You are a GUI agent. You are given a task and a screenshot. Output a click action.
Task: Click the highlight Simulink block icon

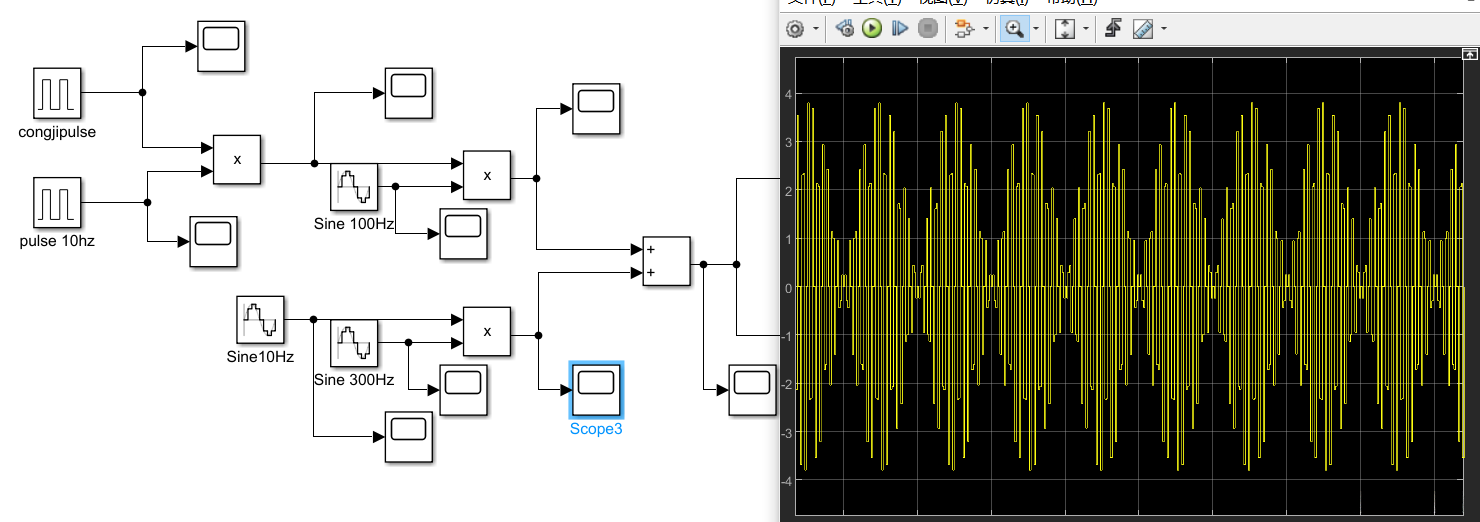click(964, 29)
